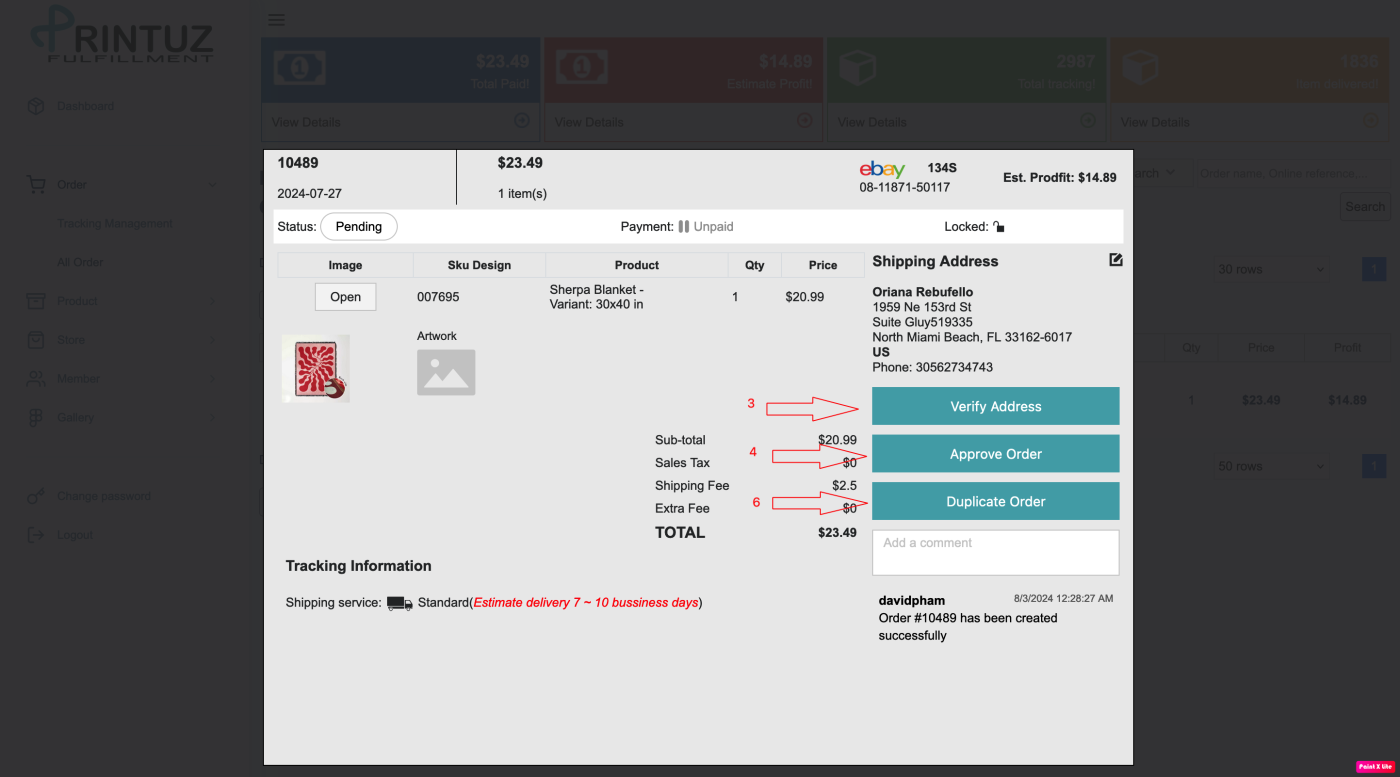Click the TOTAL $23.49 value
Screen dimensions: 1400x777
click(837, 533)
